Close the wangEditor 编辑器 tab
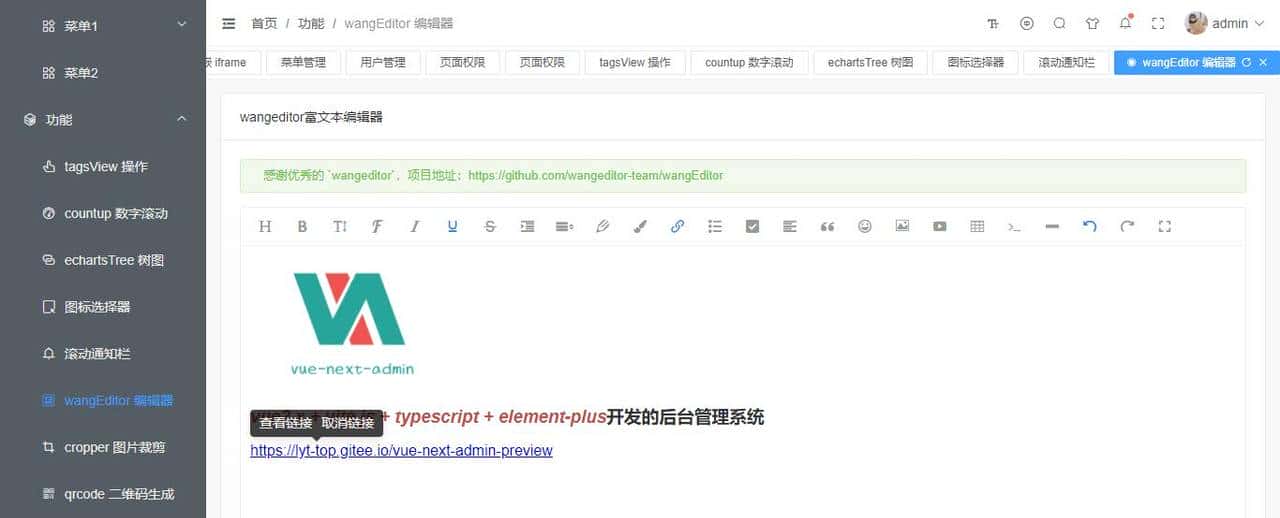Screen dimensions: 1280x518 click(1263, 62)
